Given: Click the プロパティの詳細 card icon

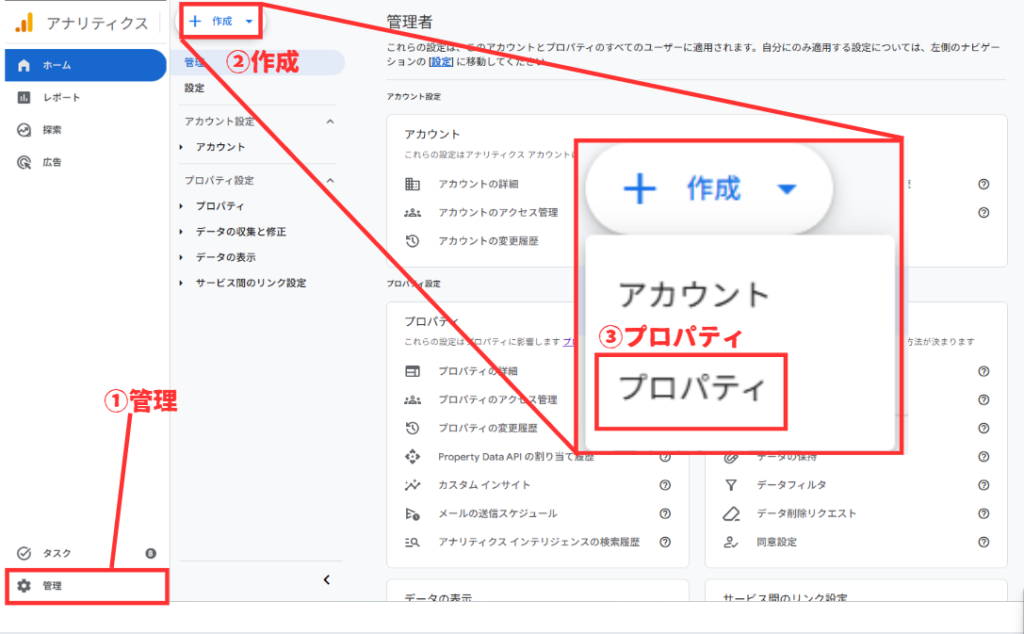Looking at the screenshot, I should [x=412, y=371].
